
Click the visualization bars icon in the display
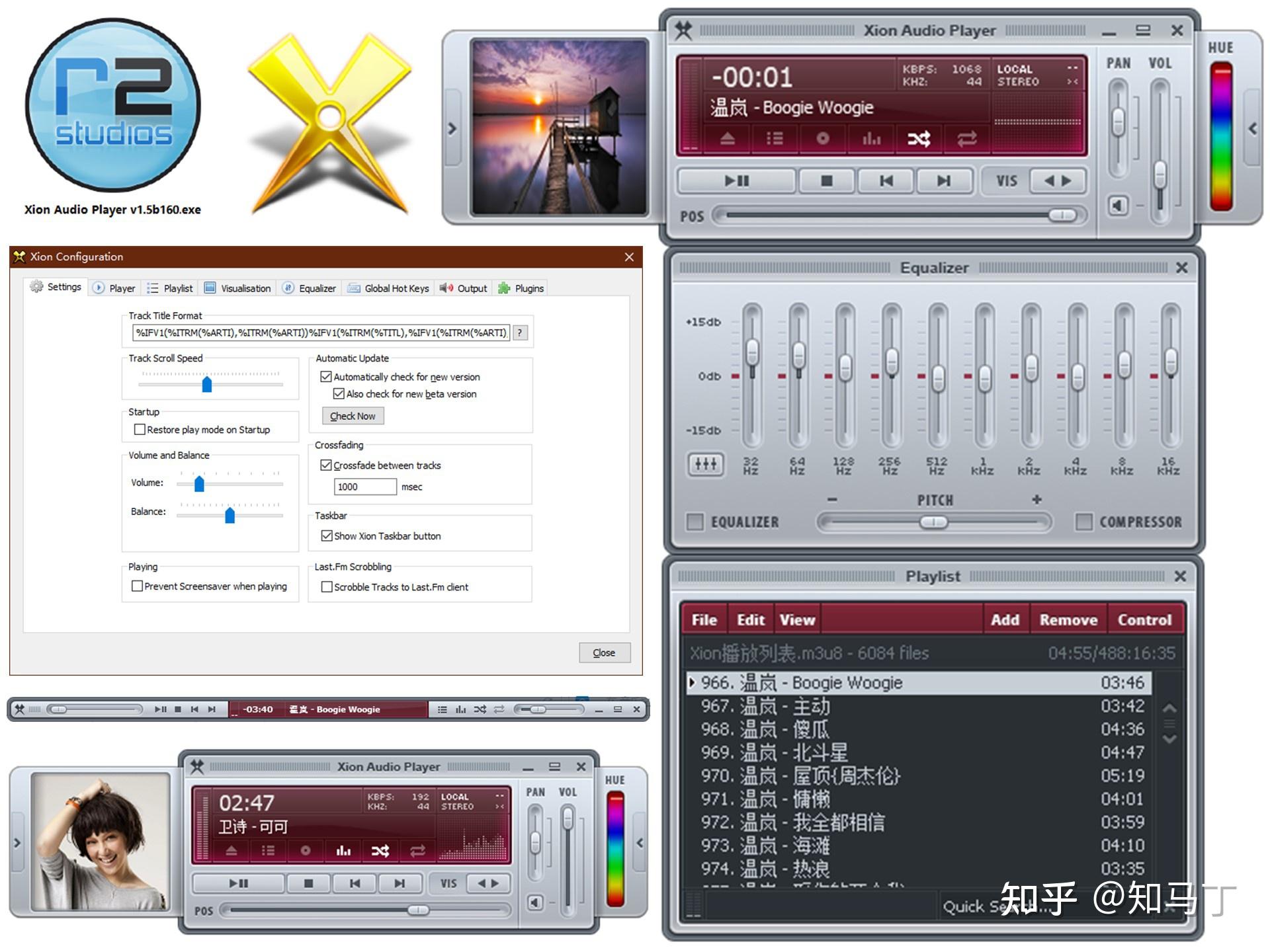(870, 139)
